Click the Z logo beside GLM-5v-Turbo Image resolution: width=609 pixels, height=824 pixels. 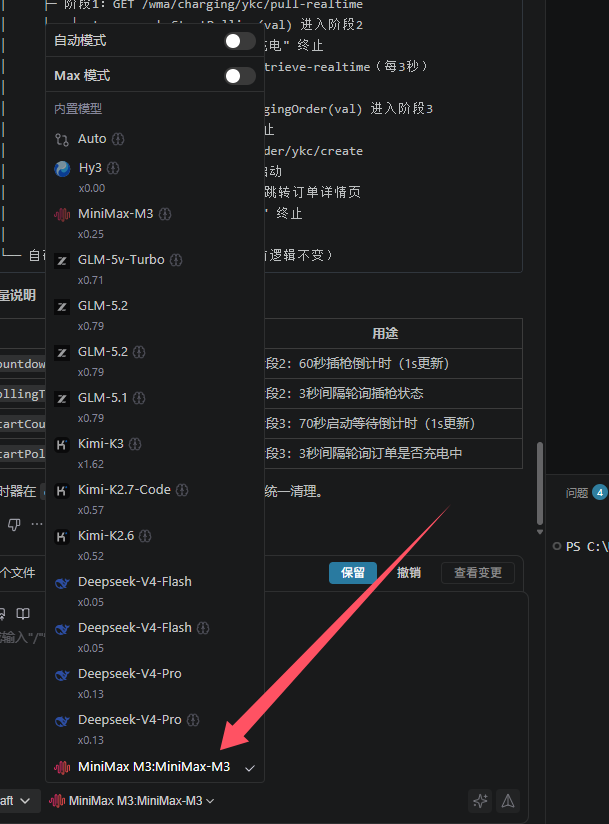click(62, 261)
